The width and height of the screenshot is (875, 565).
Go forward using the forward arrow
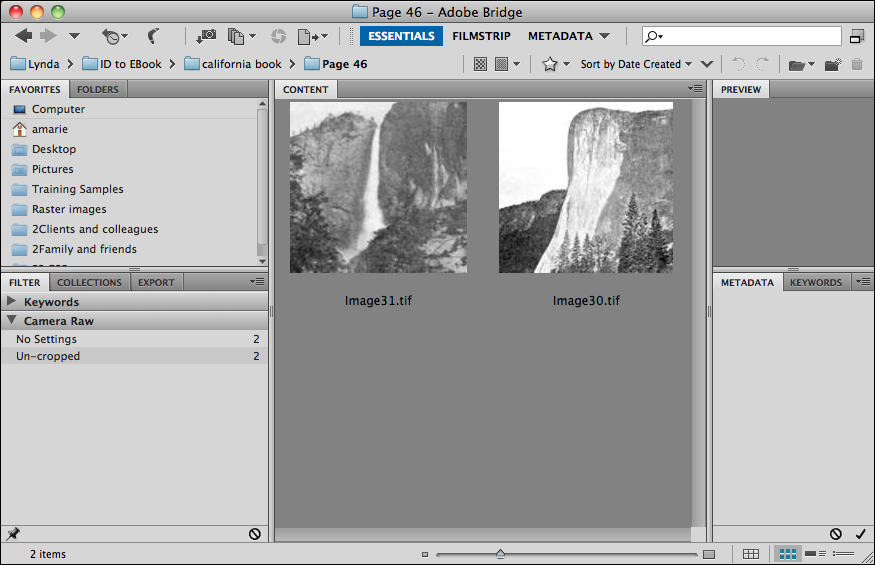click(x=48, y=36)
